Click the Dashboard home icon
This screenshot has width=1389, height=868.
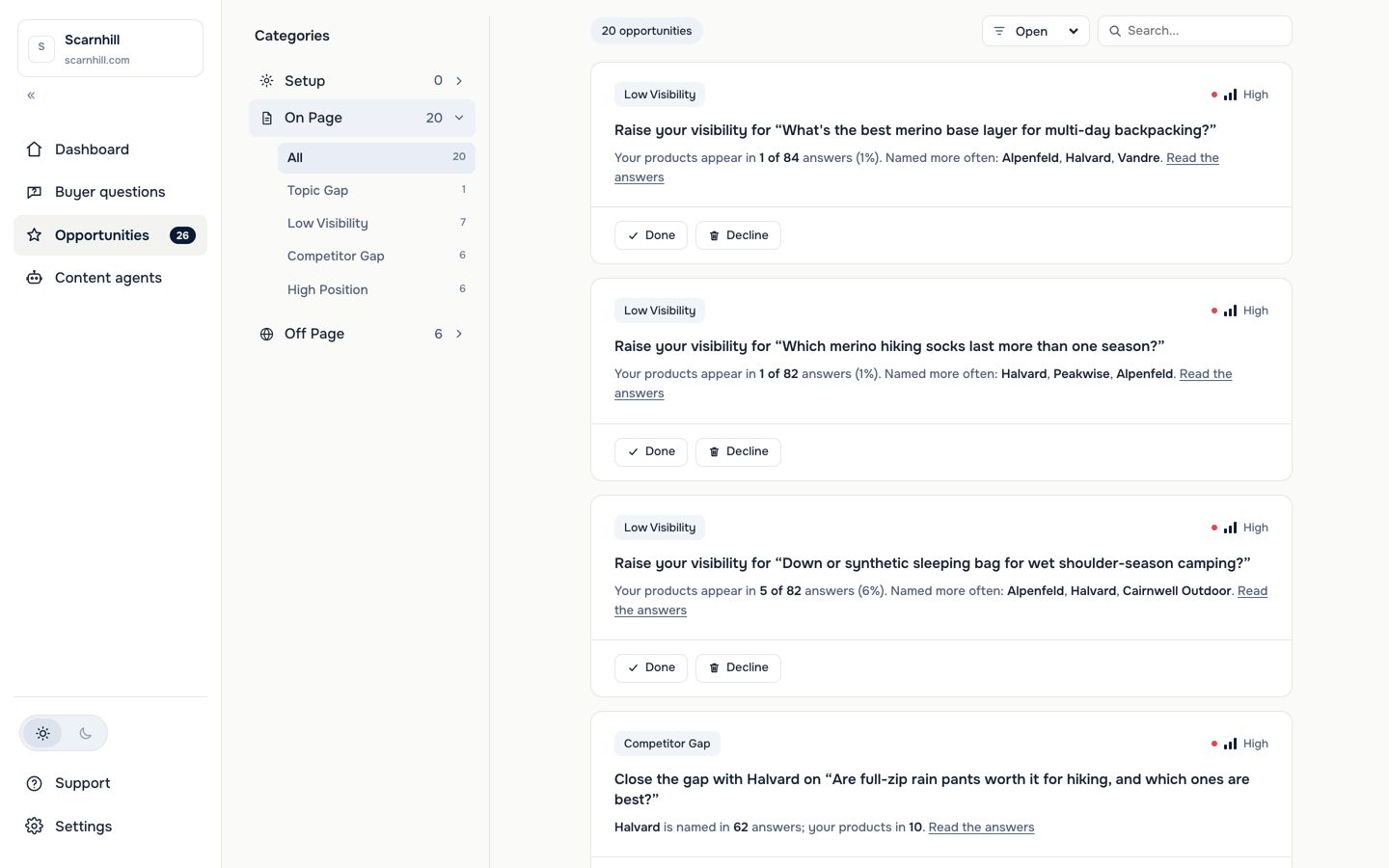coord(34,149)
